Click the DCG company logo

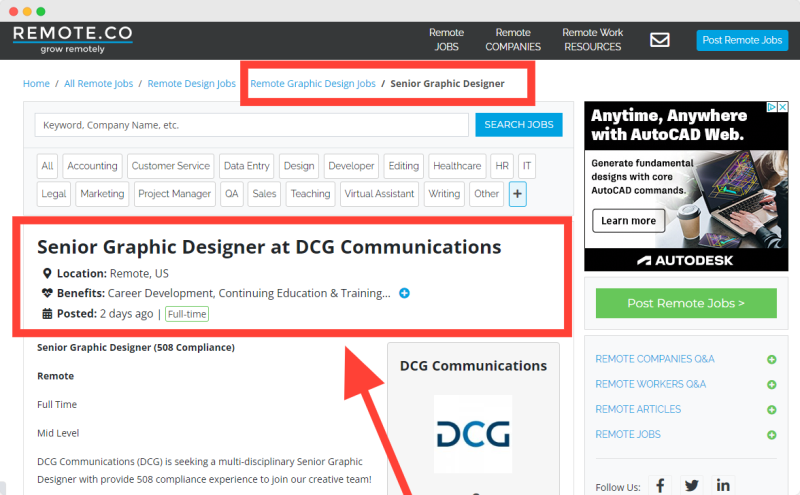coord(473,434)
